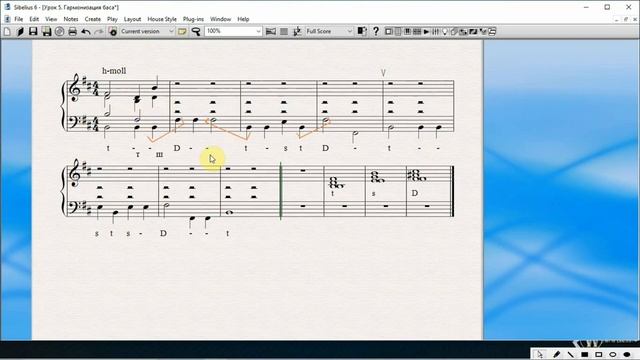Viewport: 640px width, 360px height.
Task: Open Help with the question mark icon
Action: [376, 31]
